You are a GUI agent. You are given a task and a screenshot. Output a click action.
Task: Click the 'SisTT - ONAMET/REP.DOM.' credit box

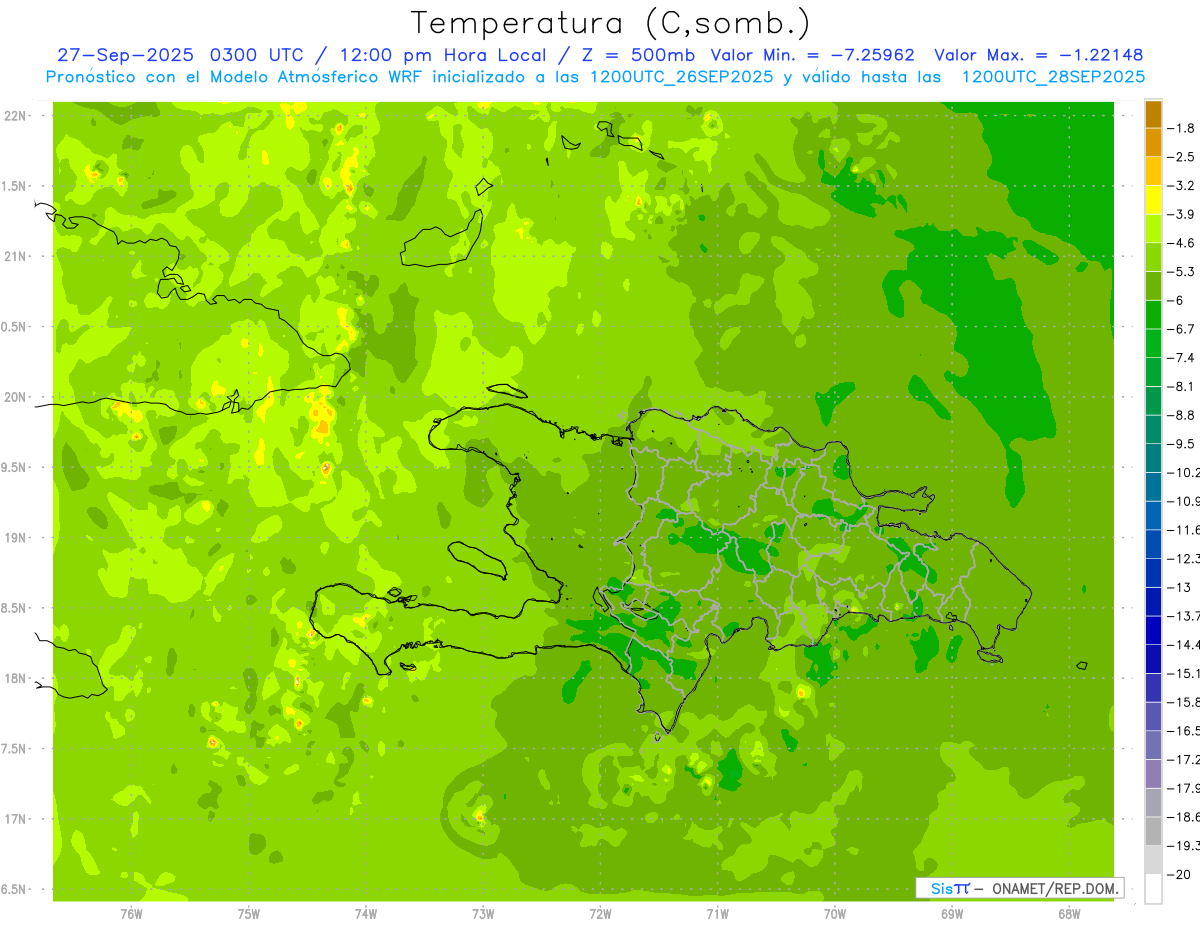[x=1020, y=888]
